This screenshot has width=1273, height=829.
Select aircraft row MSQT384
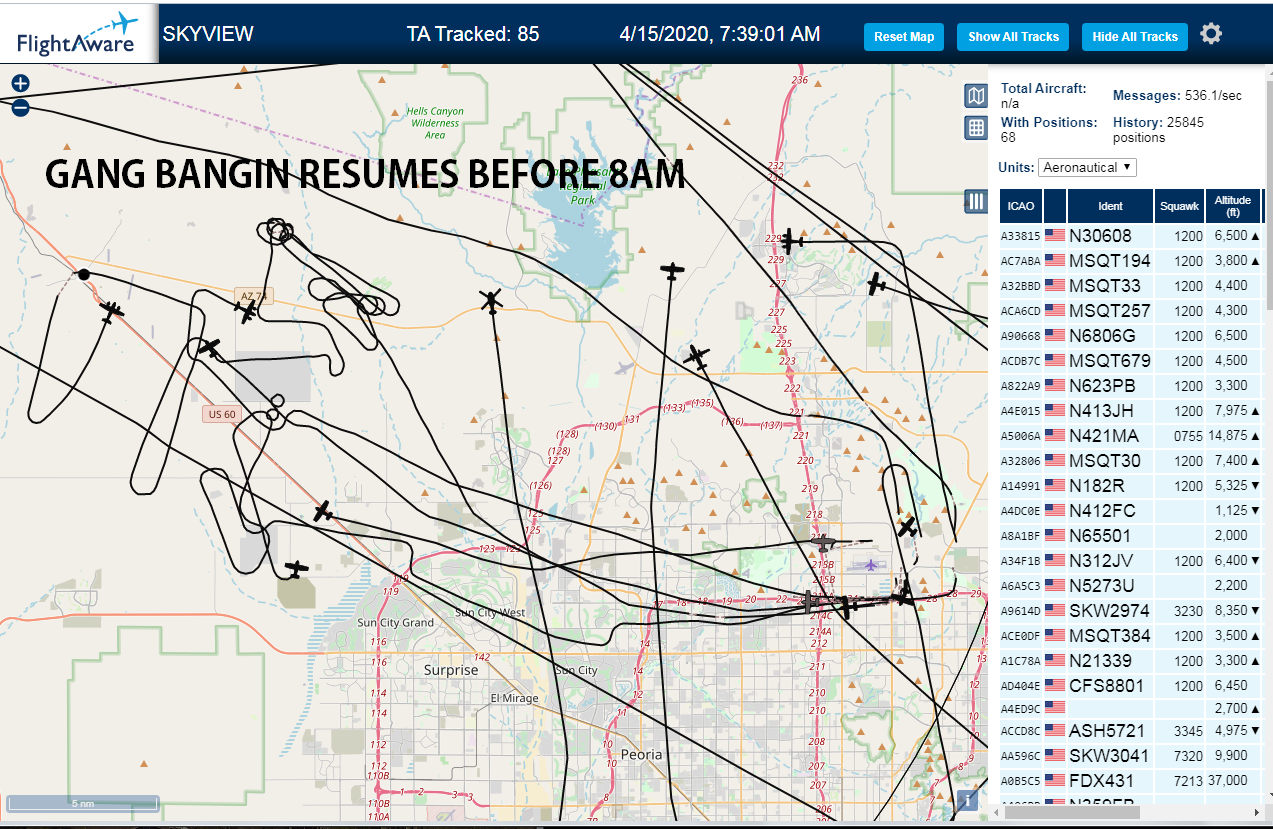(1130, 636)
